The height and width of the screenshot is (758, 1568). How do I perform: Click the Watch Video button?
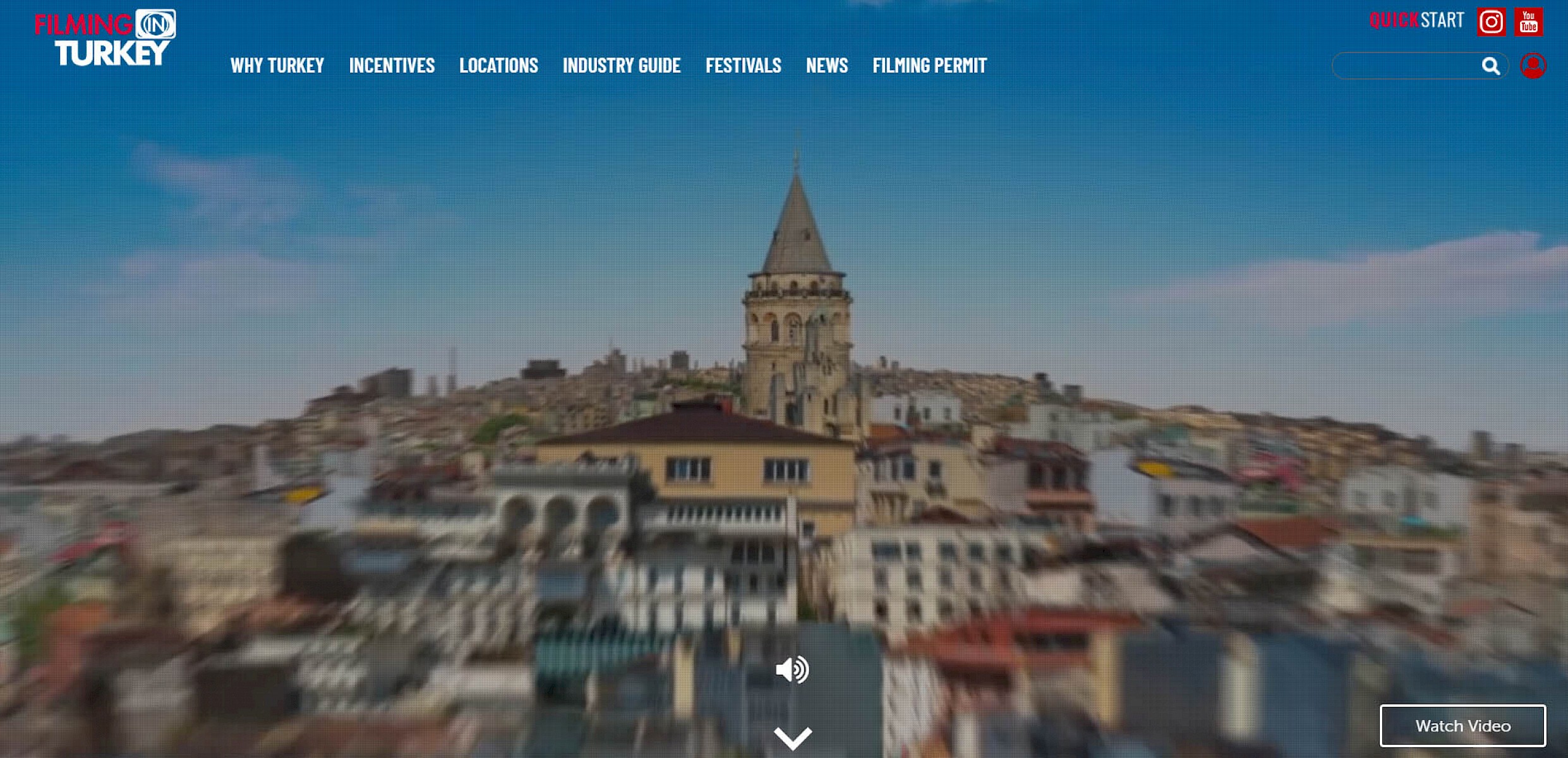tap(1462, 726)
